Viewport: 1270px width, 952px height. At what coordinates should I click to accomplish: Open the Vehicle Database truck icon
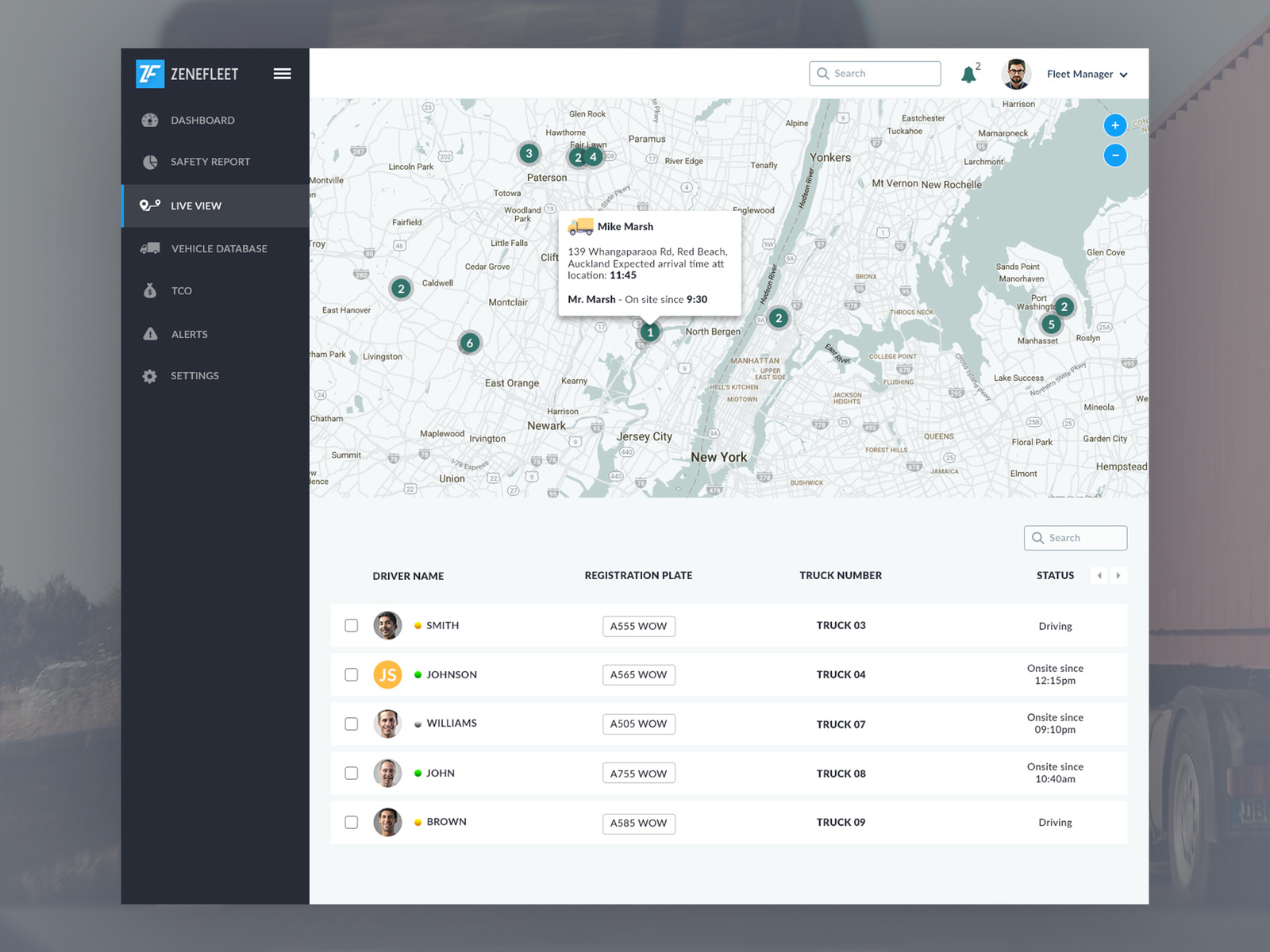[149, 248]
